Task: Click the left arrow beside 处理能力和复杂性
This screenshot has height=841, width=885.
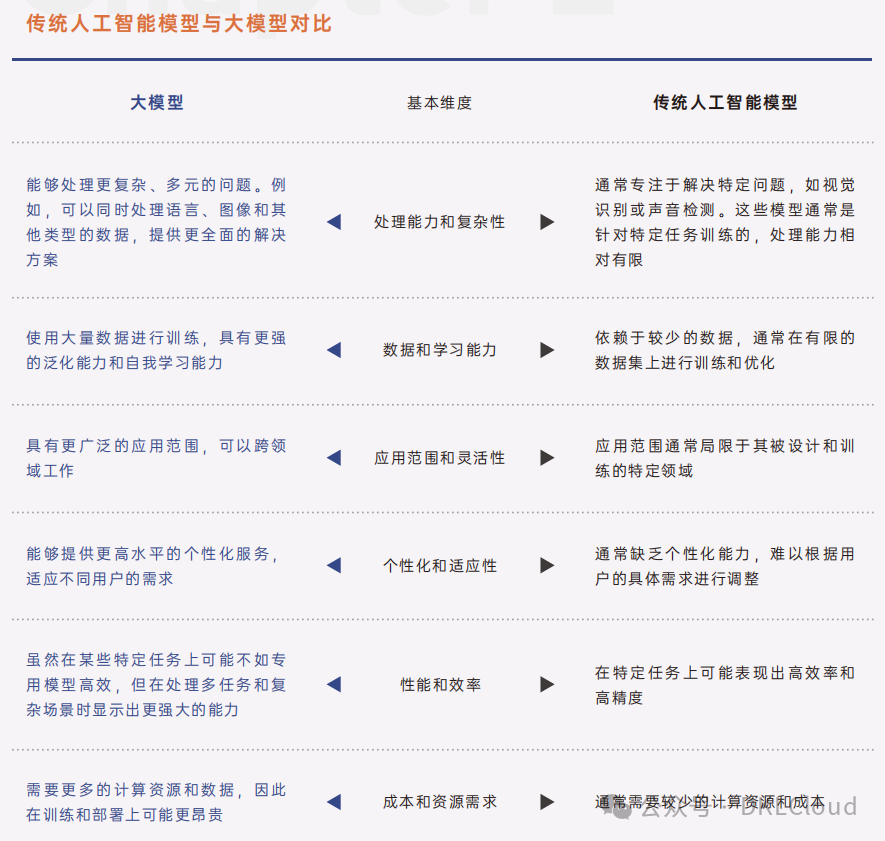Action: (334, 222)
